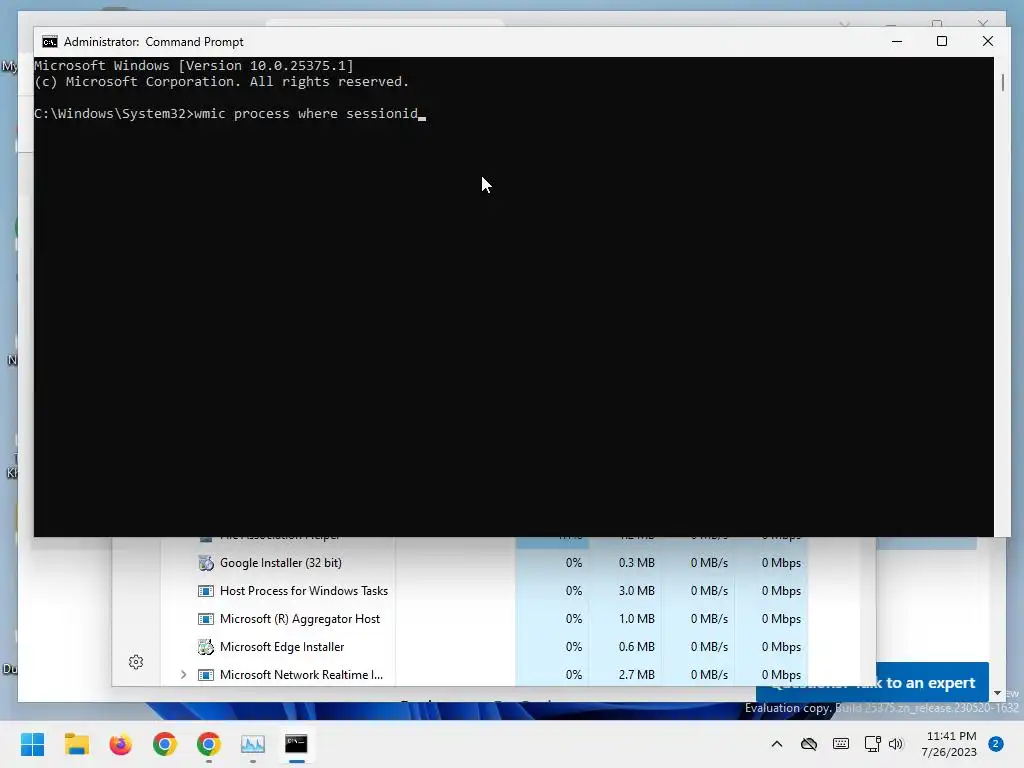Open the cloud sync tray icon
1024x768 pixels.
pos(808,744)
